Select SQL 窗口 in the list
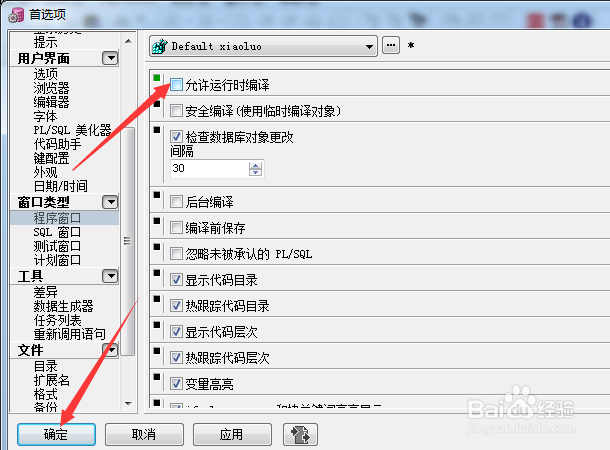 pos(57,232)
